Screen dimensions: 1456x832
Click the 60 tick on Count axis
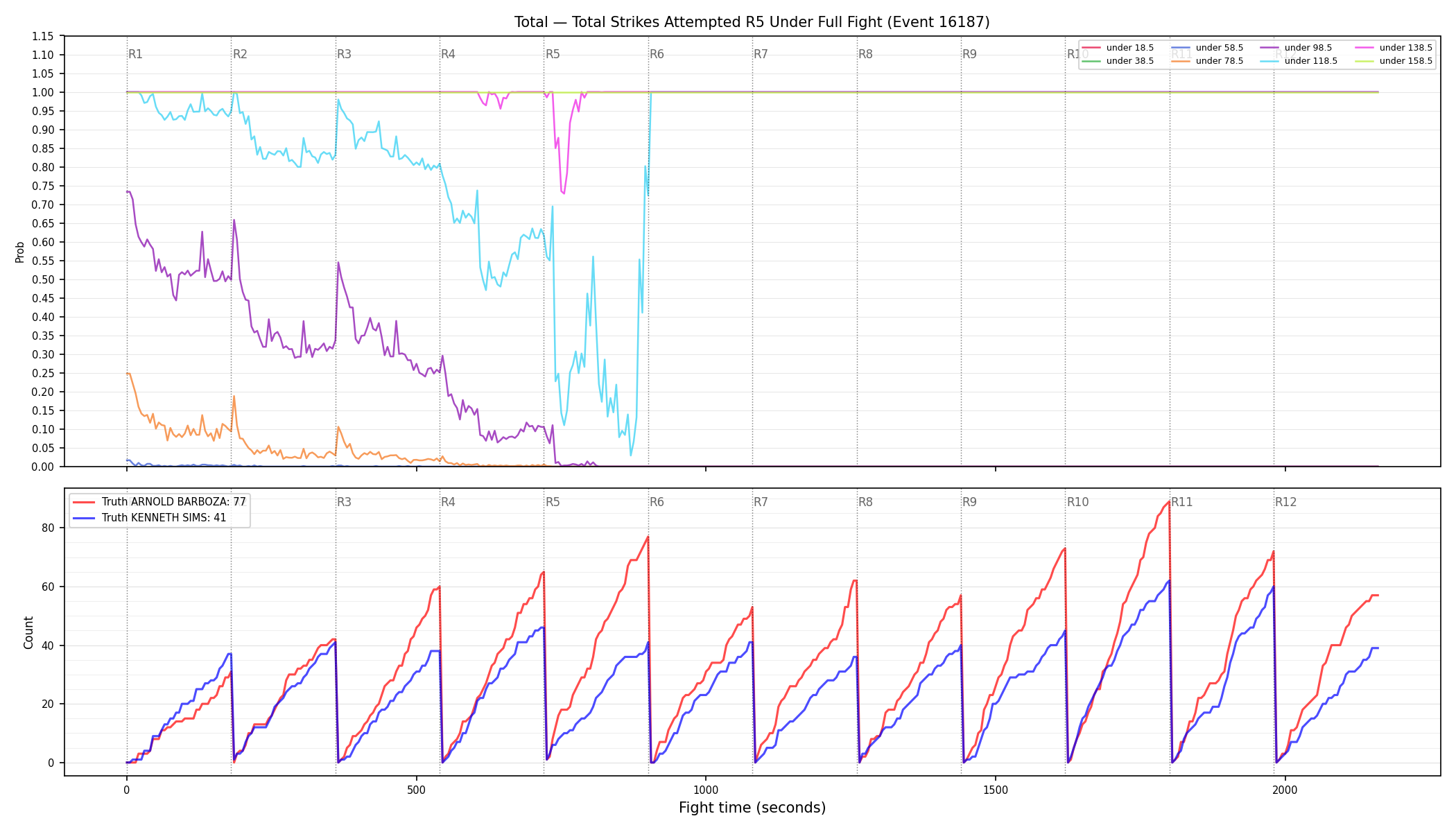pyautogui.click(x=48, y=587)
